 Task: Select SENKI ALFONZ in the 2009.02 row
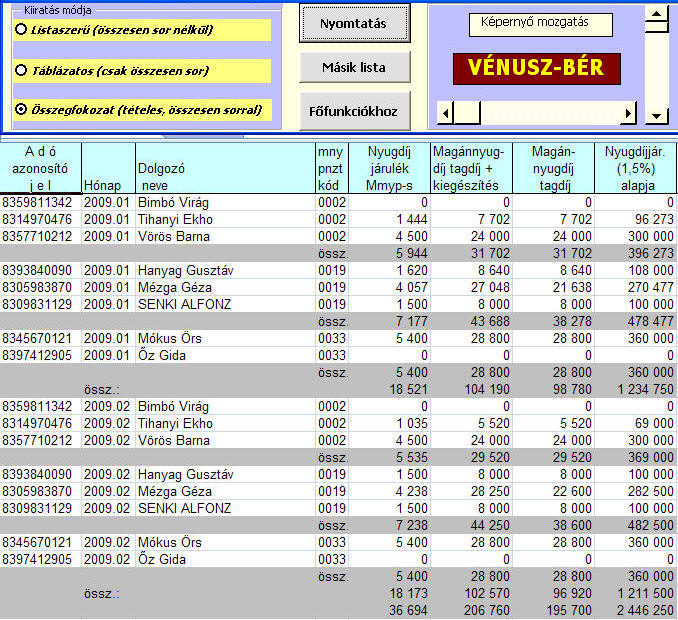[184, 508]
